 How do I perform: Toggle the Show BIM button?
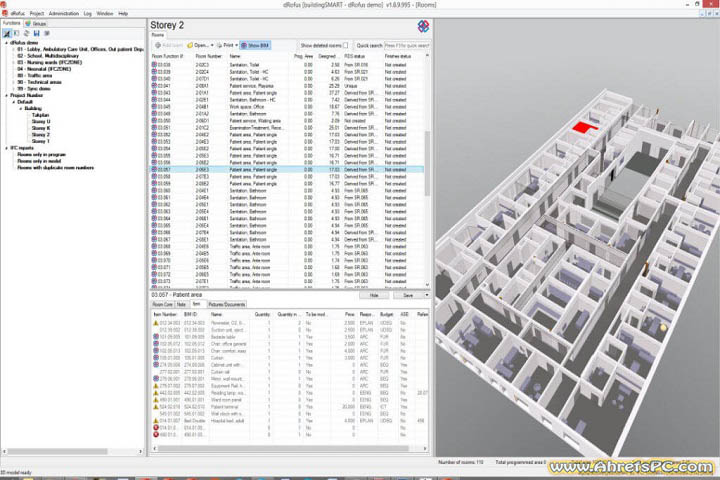tap(255, 45)
